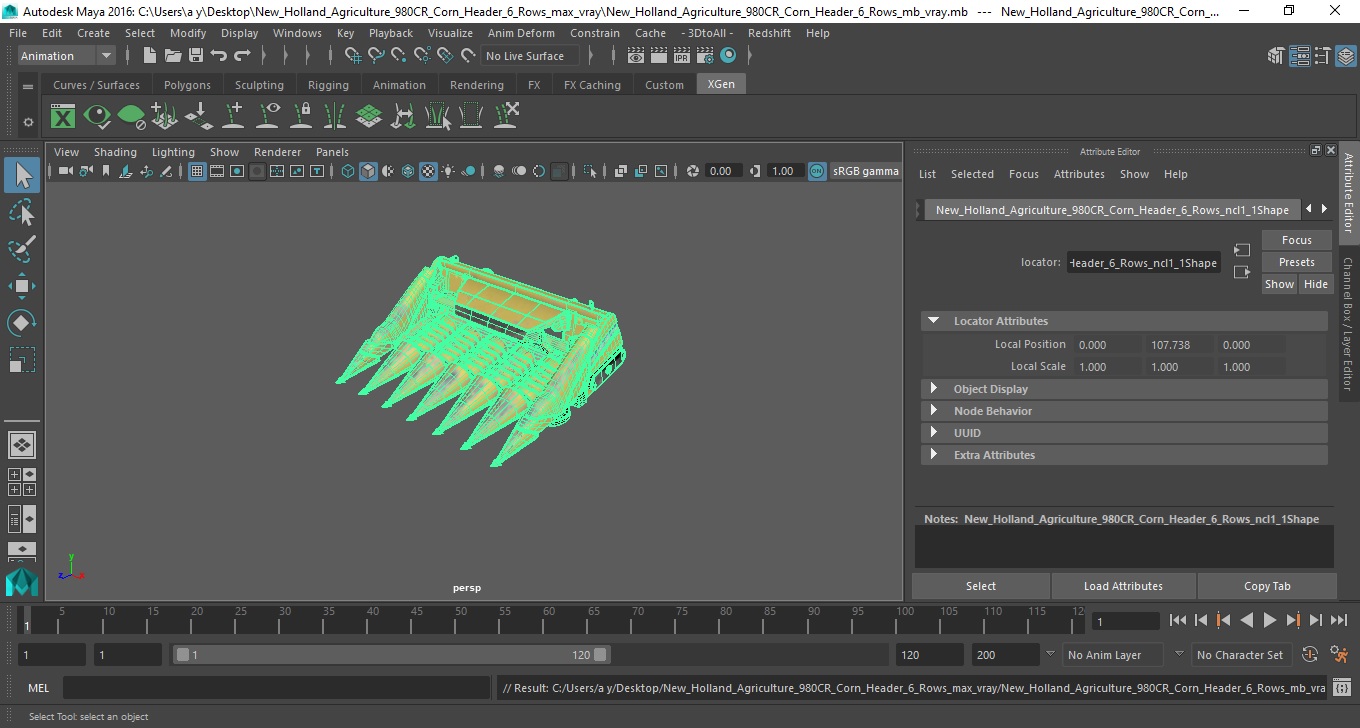Enable snap to points magnet icon

coord(400,56)
